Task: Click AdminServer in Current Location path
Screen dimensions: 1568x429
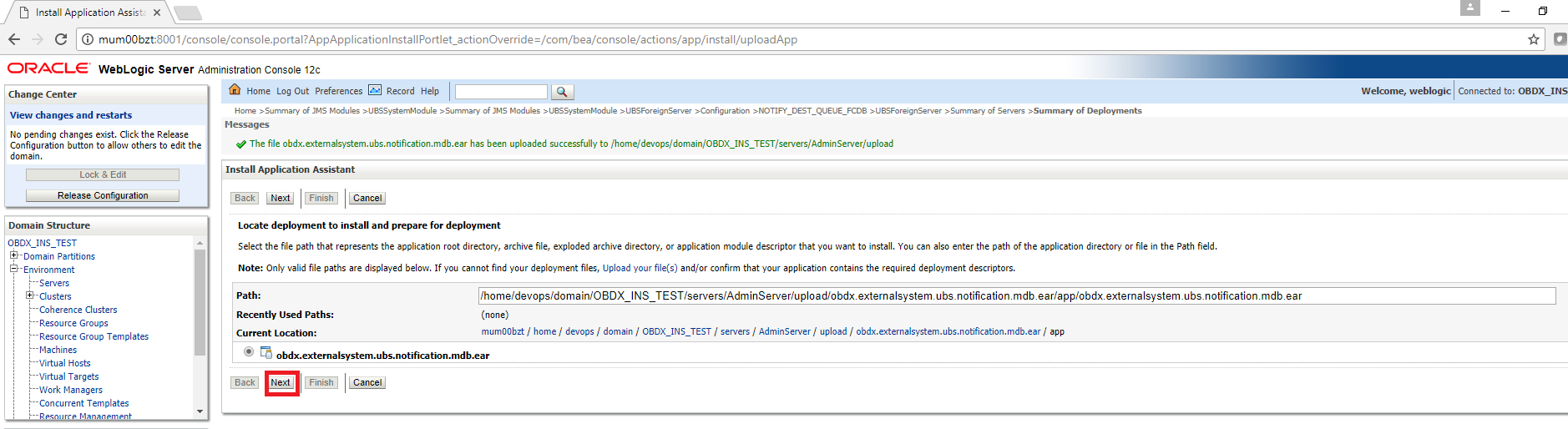Action: click(785, 331)
